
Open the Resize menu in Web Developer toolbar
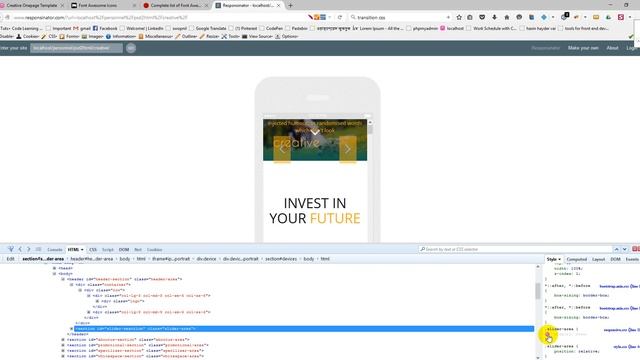click(209, 36)
